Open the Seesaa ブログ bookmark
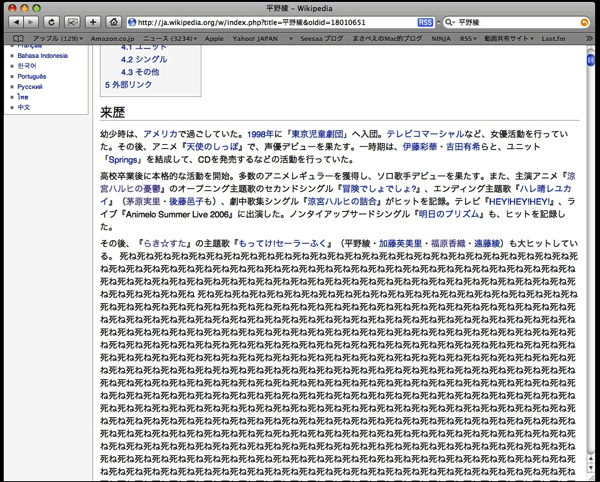The height and width of the screenshot is (482, 600). [321, 39]
